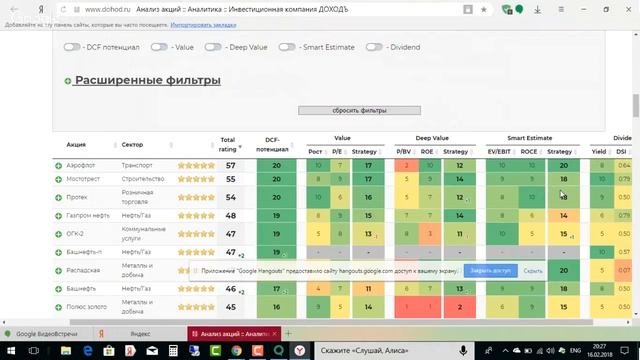Screen dimensions: 640x360
Task: Click the Yandex Я home icon
Action: [x=41, y=9]
